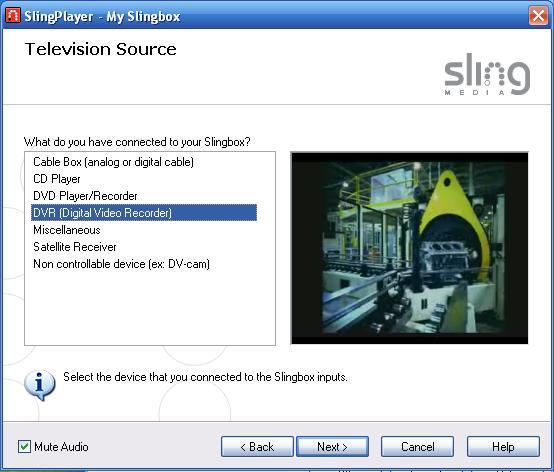This screenshot has width=554, height=472.
Task: Click the video preview thumbnail
Action: tap(409, 248)
